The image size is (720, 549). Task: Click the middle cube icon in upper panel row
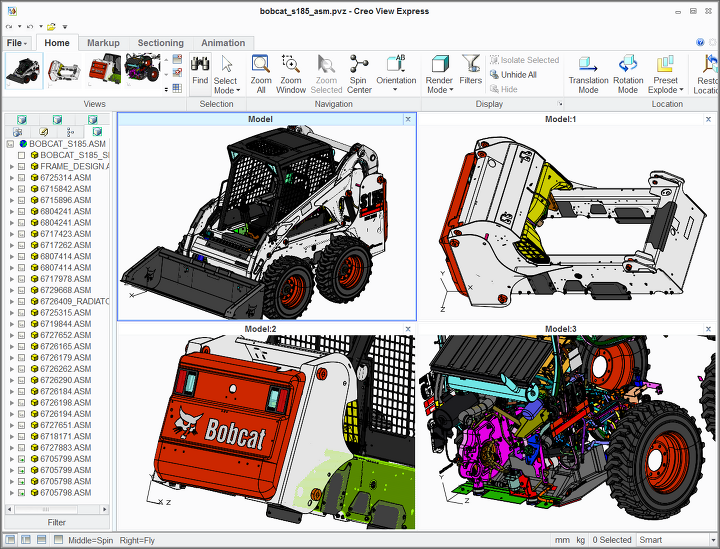coord(57,120)
